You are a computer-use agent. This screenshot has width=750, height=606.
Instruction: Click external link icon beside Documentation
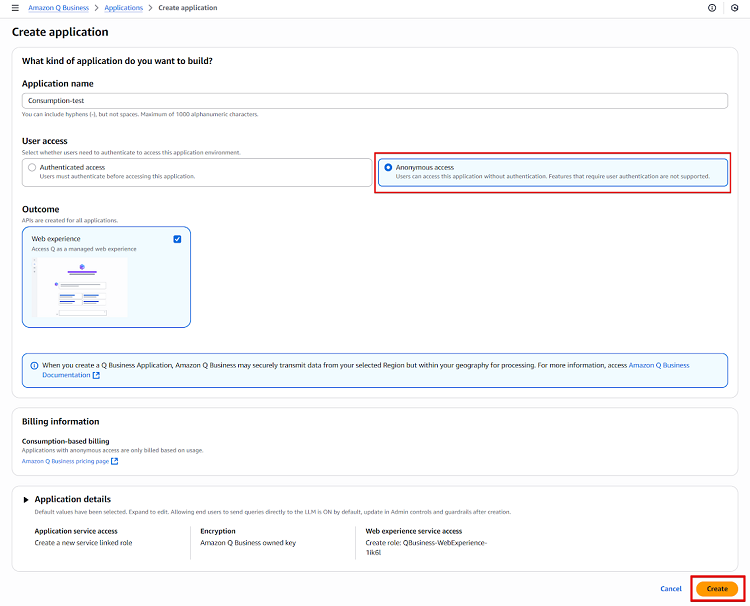pyautogui.click(x=96, y=375)
